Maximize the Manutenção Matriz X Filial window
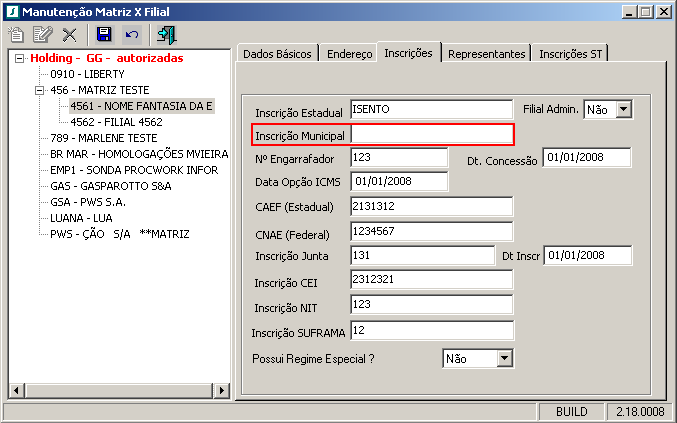 (646, 12)
